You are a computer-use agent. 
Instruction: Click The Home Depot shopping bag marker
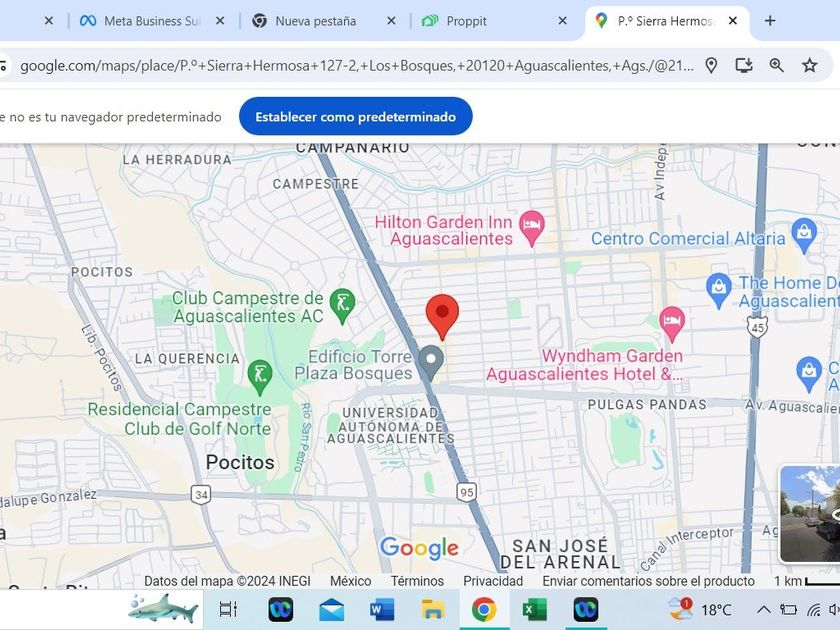(x=719, y=290)
